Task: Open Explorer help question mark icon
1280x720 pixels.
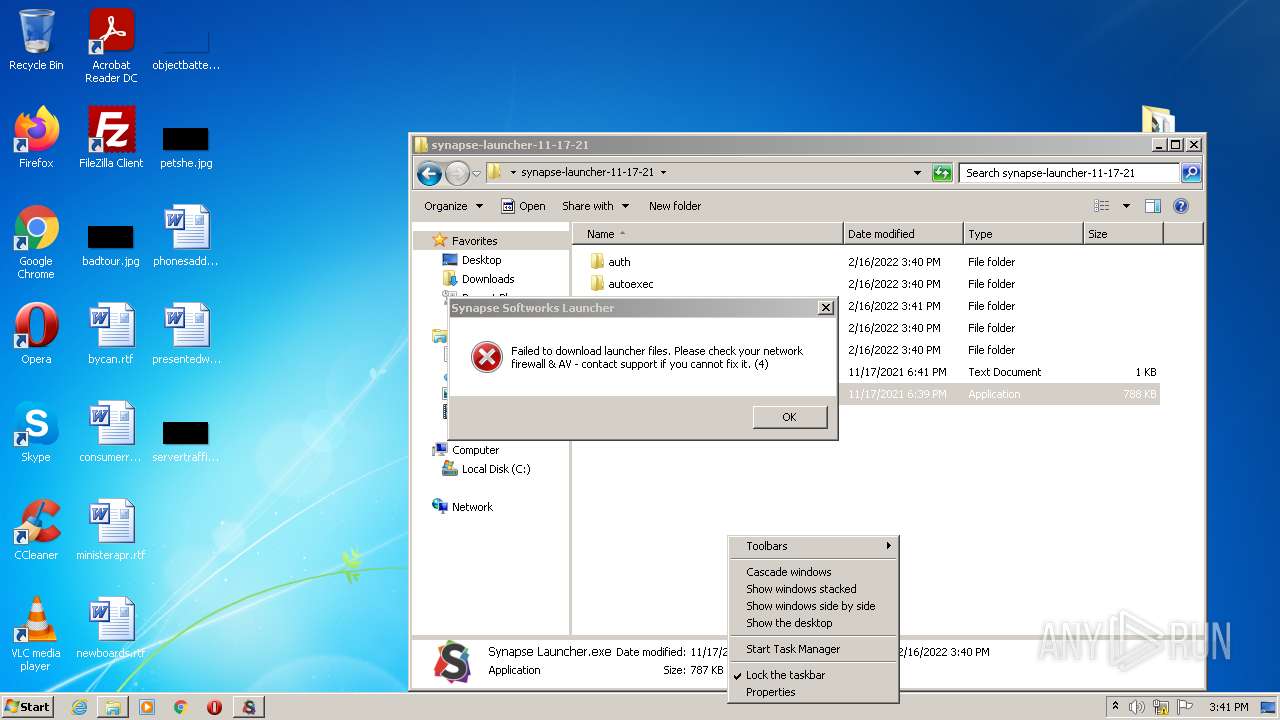Action: tap(1181, 206)
